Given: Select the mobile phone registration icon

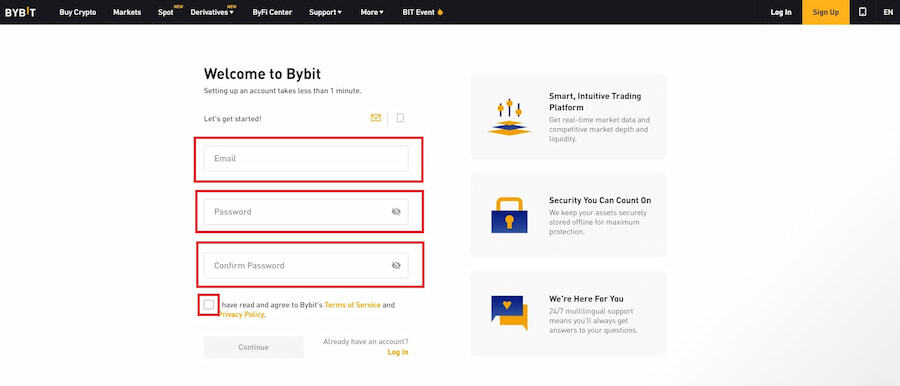Looking at the screenshot, I should click(401, 118).
